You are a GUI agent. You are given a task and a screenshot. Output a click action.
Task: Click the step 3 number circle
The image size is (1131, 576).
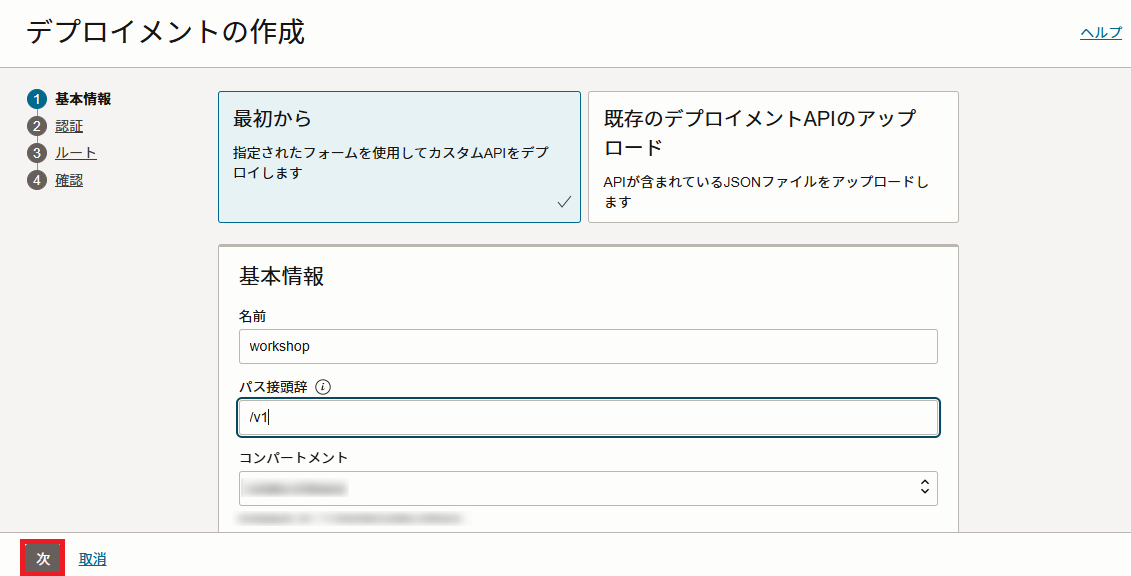point(37,153)
